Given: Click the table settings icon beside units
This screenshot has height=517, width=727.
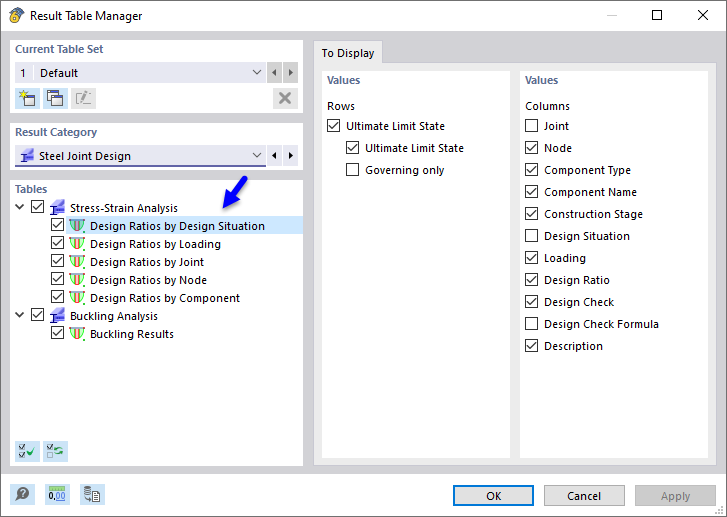Looking at the screenshot, I should (92, 494).
